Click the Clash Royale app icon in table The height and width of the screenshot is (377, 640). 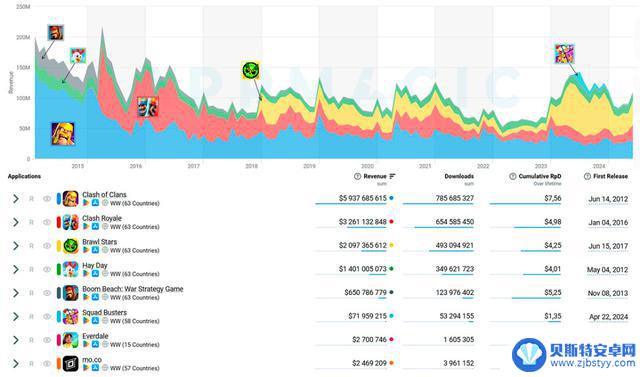70,222
